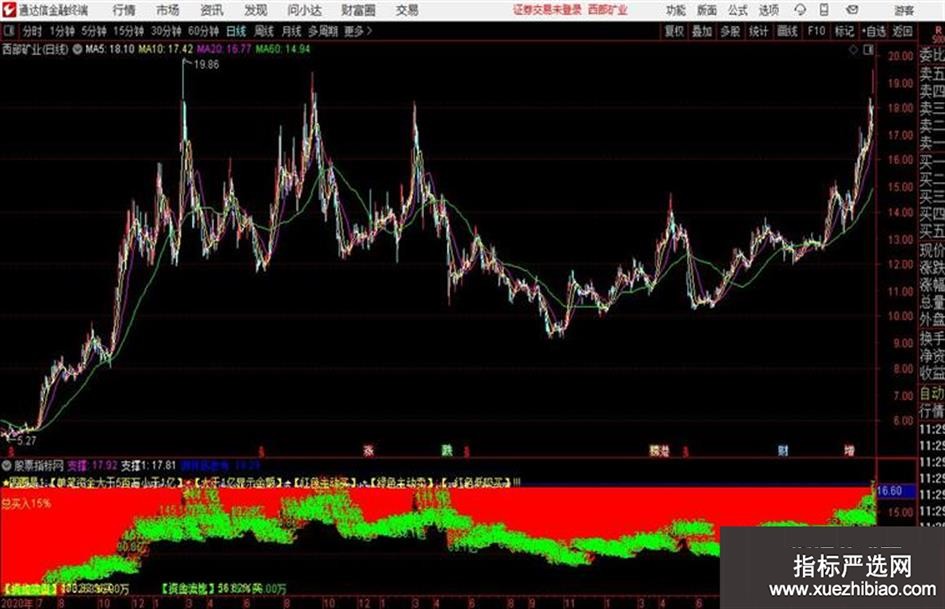
Task: Open the F10 company info button
Action: coord(816,31)
